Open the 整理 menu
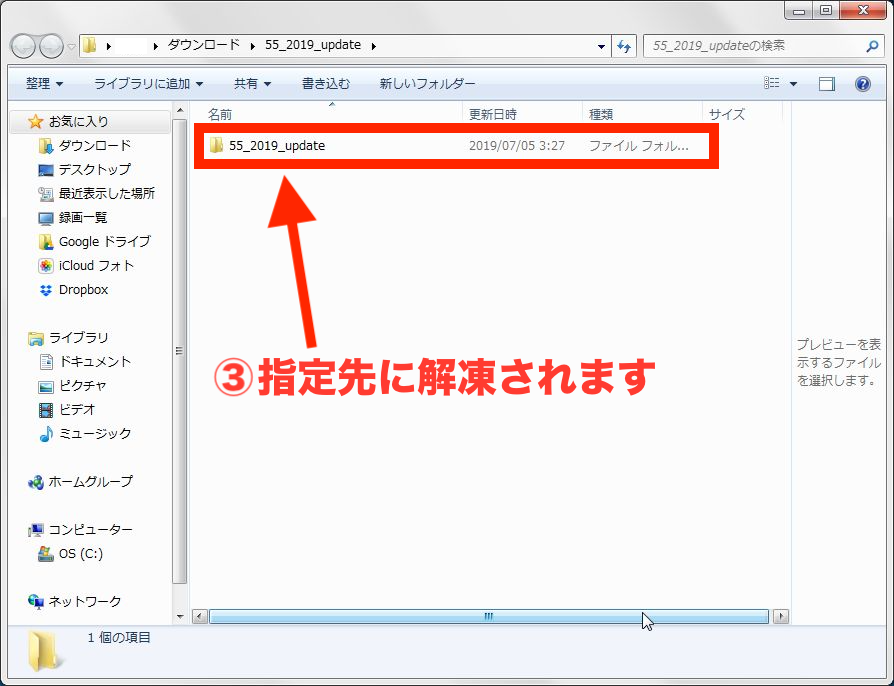The width and height of the screenshot is (894, 686). 44,84
